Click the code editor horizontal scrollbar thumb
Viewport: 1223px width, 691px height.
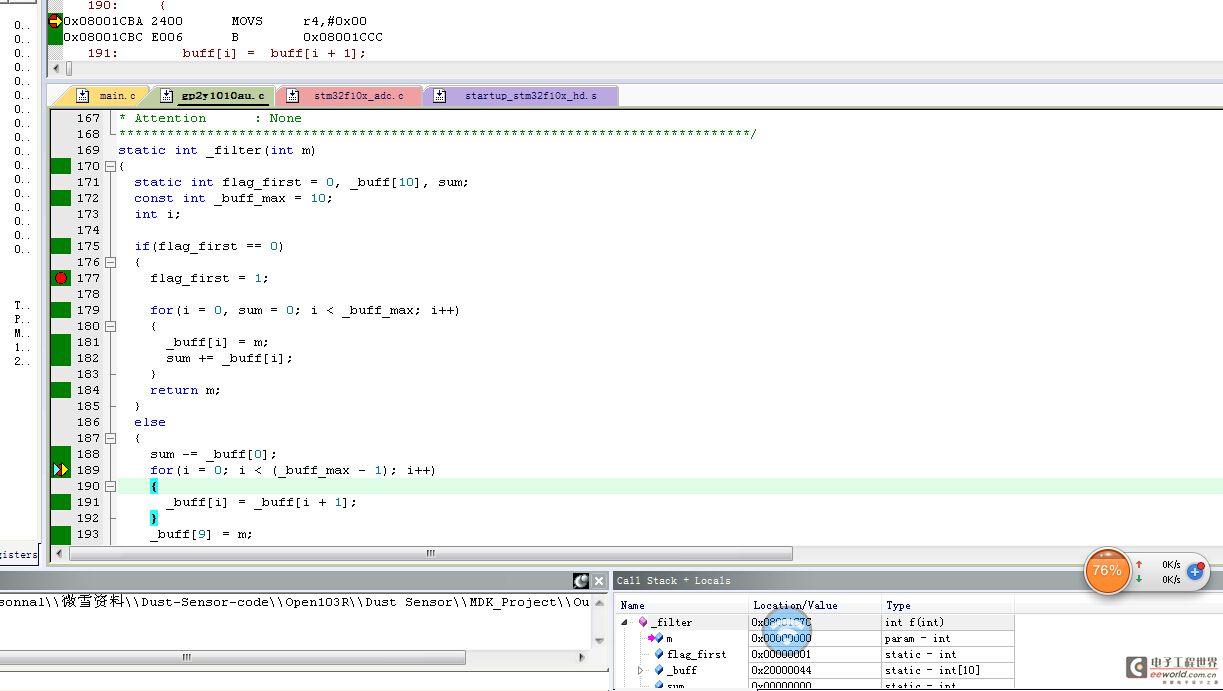pos(431,553)
